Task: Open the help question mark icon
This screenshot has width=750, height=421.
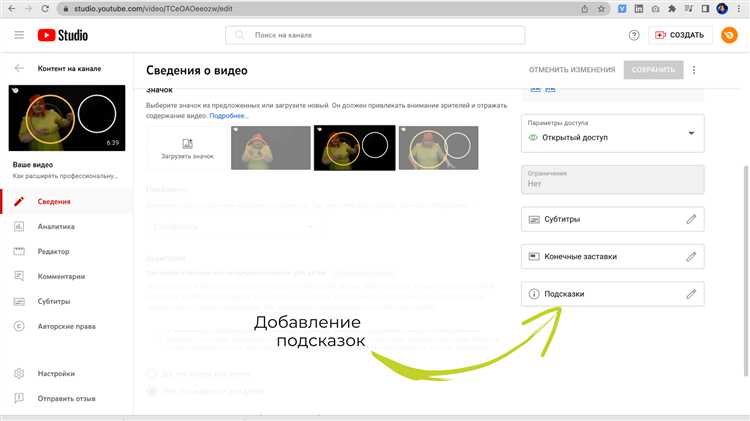Action: [633, 36]
